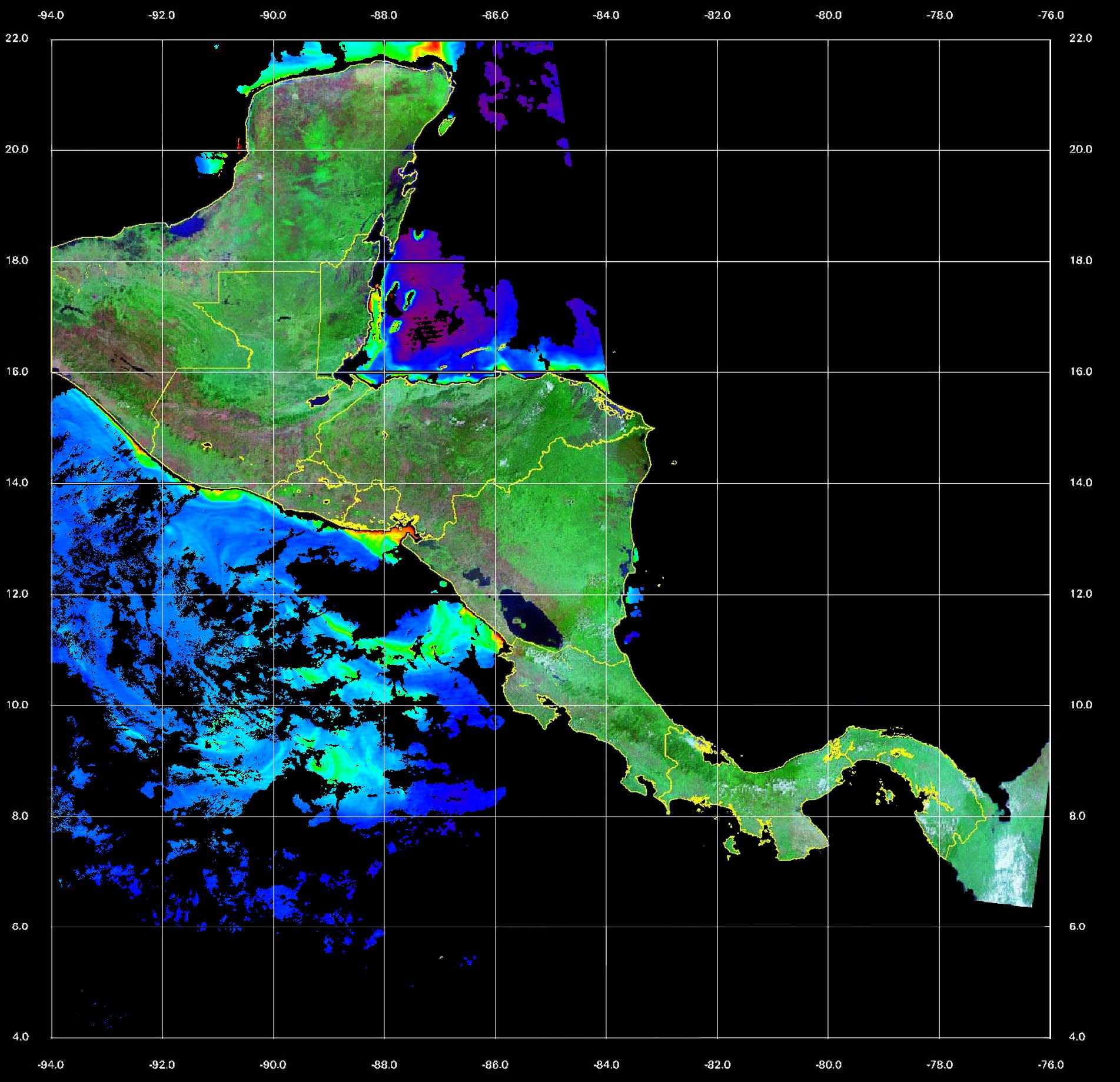Click the right axis label 6.0

coord(1080,926)
